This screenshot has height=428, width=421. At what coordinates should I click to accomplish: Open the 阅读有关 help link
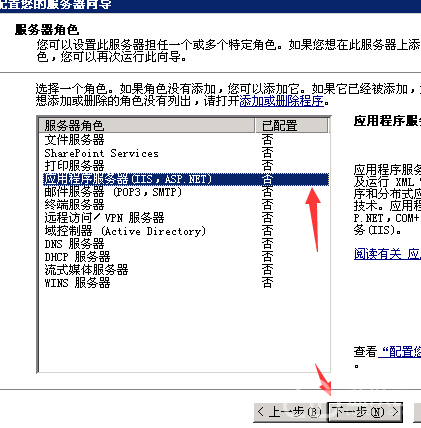point(387,254)
